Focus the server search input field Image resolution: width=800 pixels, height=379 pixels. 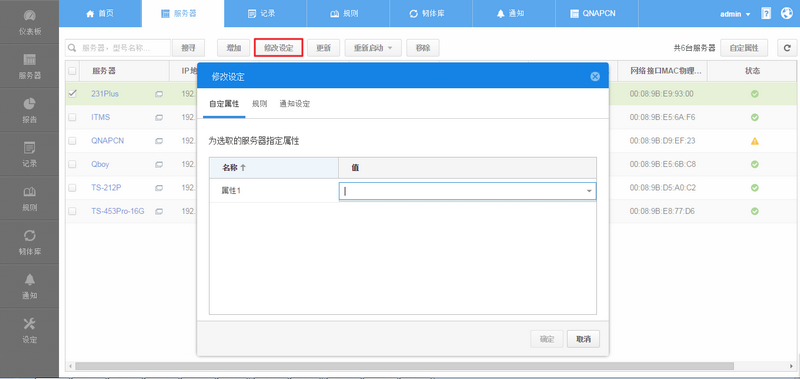(118, 48)
